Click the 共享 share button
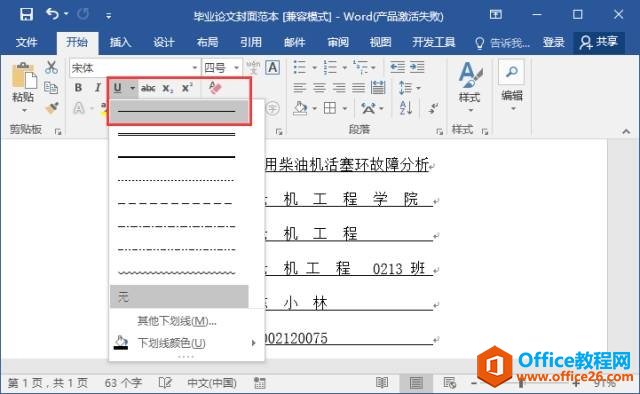This screenshot has height=394, width=640. coord(599,42)
